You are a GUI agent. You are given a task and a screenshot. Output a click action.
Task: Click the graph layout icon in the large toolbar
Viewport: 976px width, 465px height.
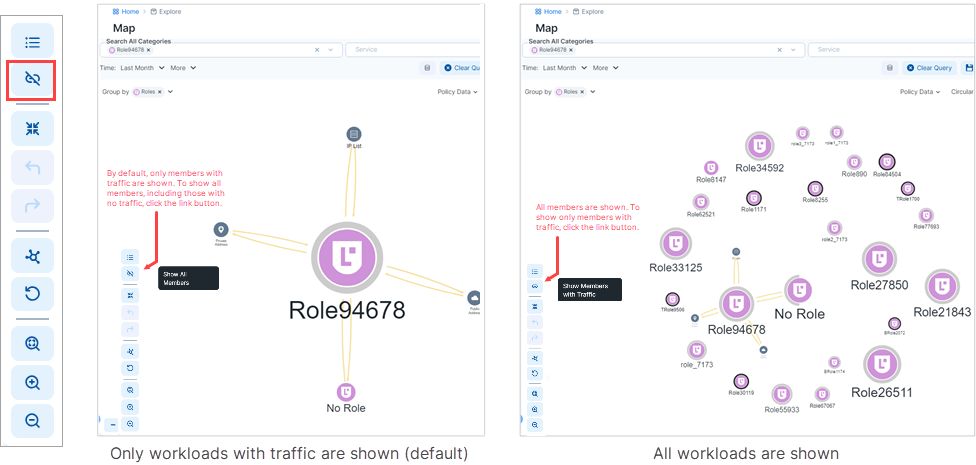(x=32, y=257)
